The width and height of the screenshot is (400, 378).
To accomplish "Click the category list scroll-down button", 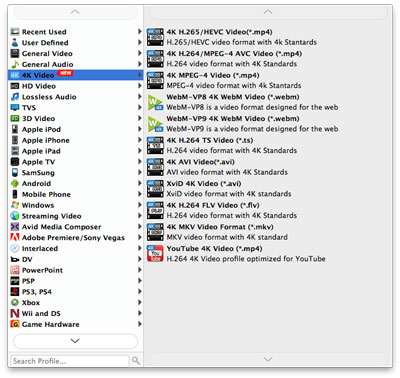I will tap(75, 341).
